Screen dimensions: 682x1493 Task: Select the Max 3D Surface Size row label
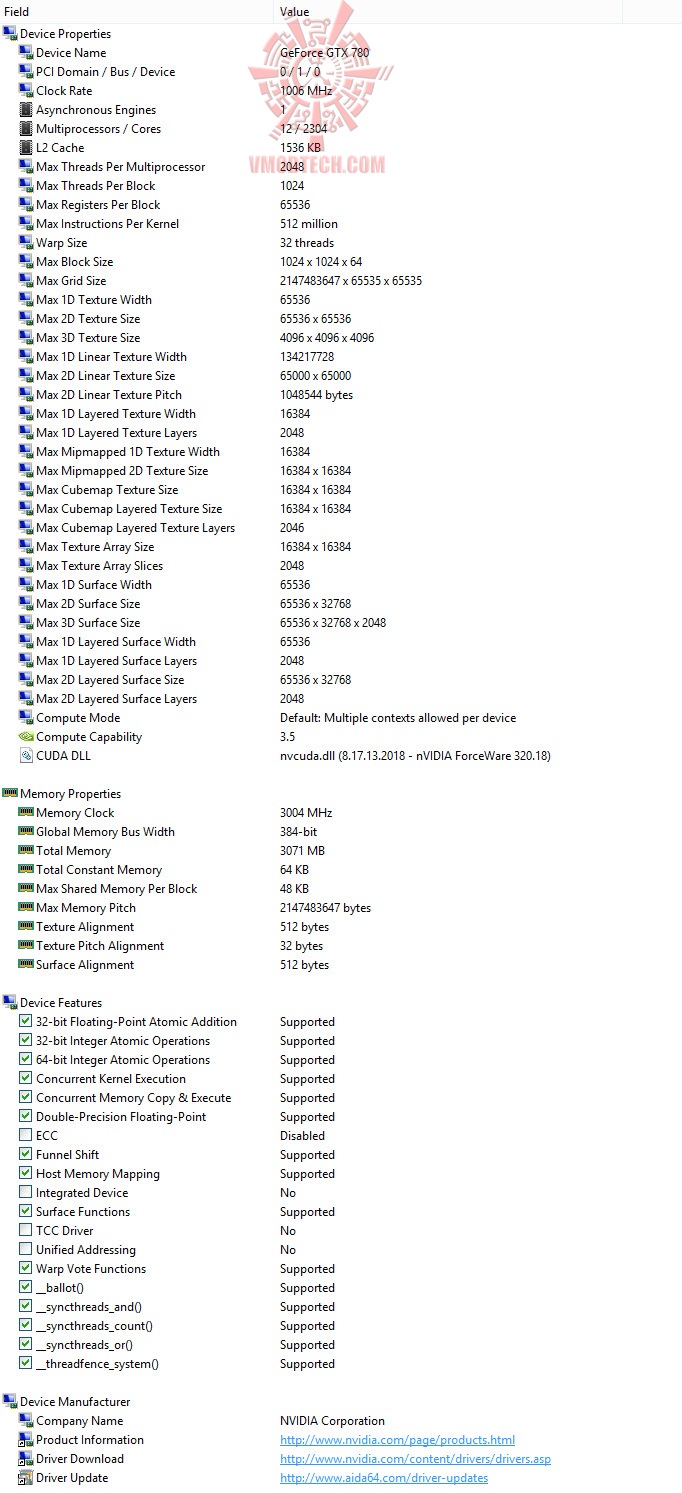pos(88,623)
